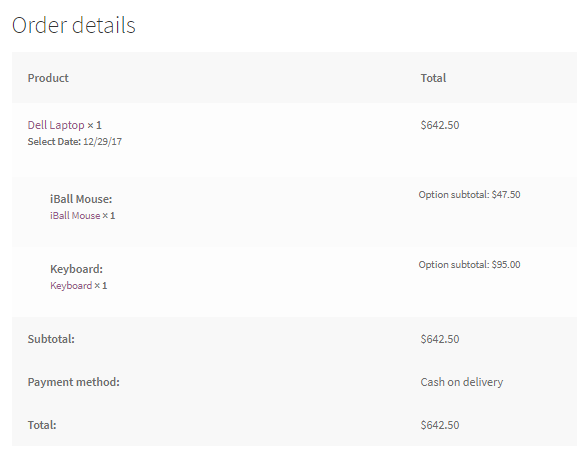Click the Payment method label

pyautogui.click(x=74, y=382)
